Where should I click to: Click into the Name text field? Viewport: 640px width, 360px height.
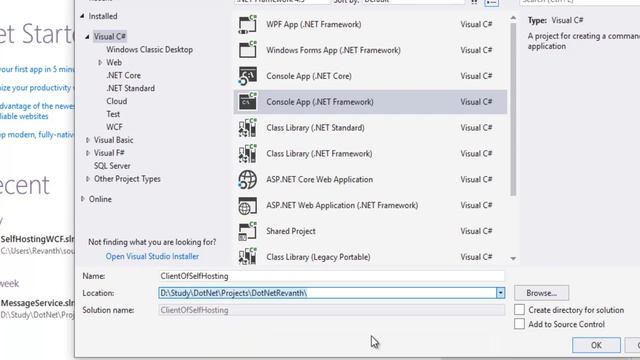point(331,276)
